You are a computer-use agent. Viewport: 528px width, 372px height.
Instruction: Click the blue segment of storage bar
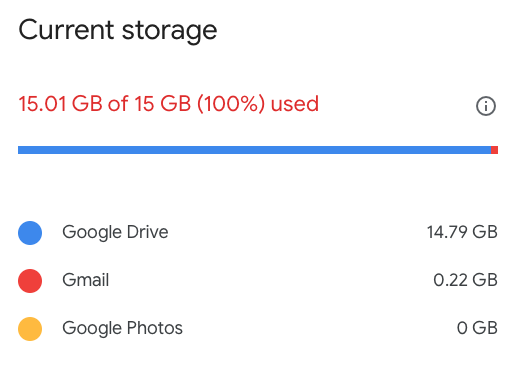click(254, 150)
